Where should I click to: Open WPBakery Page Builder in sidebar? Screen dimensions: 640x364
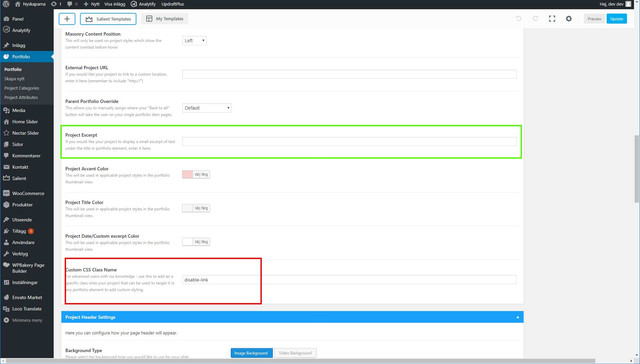(27, 268)
